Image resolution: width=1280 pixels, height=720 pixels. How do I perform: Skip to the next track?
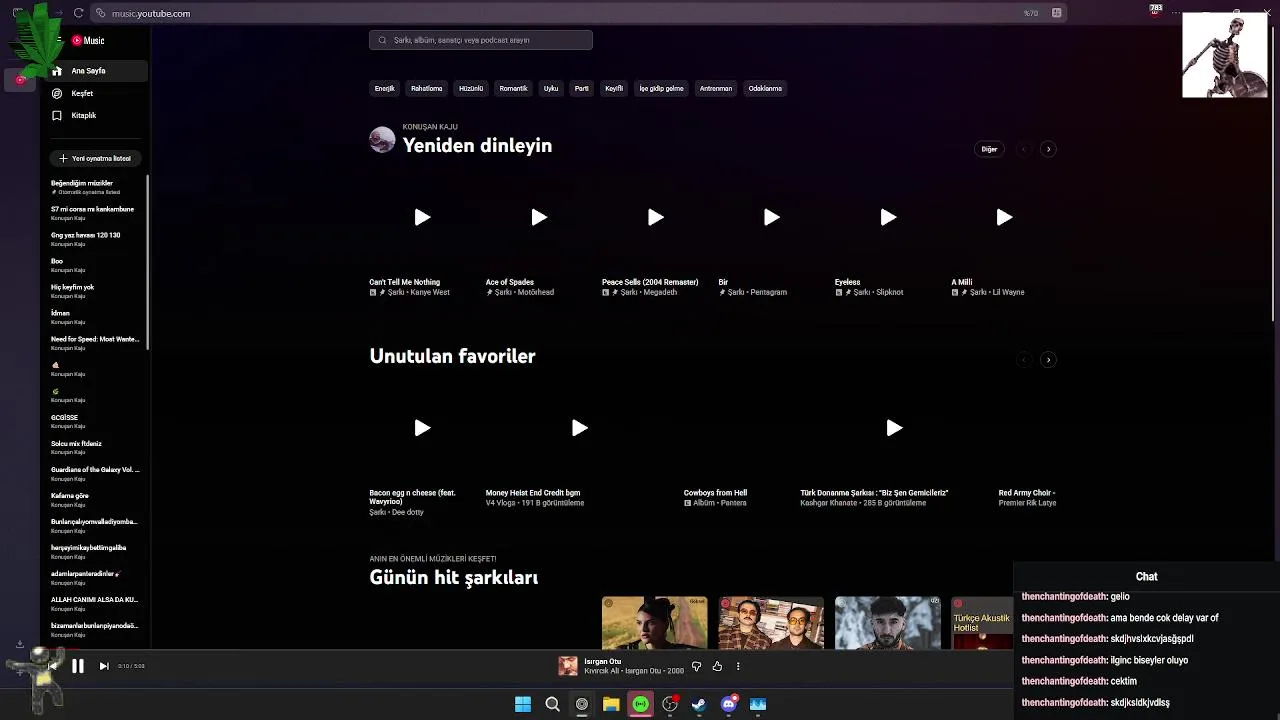coord(104,666)
